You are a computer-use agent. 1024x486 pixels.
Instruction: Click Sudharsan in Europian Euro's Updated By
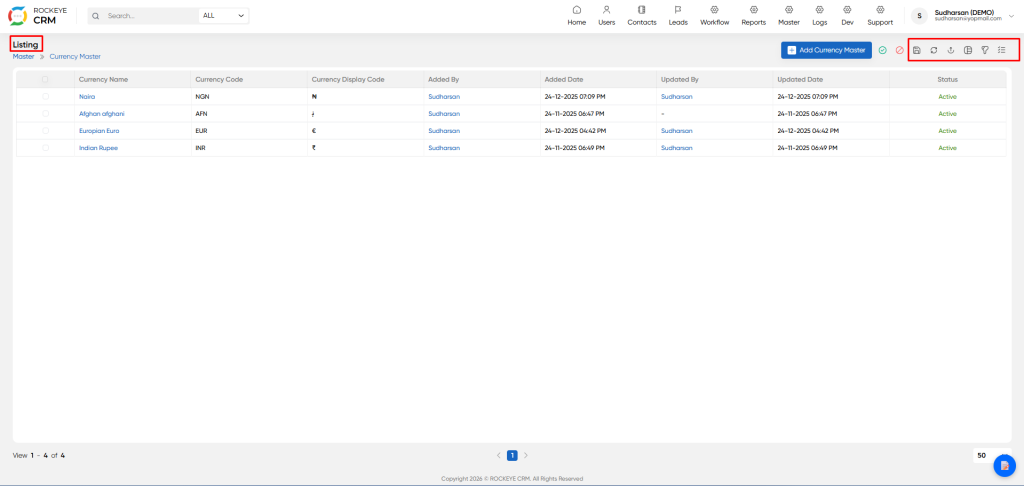coord(677,131)
